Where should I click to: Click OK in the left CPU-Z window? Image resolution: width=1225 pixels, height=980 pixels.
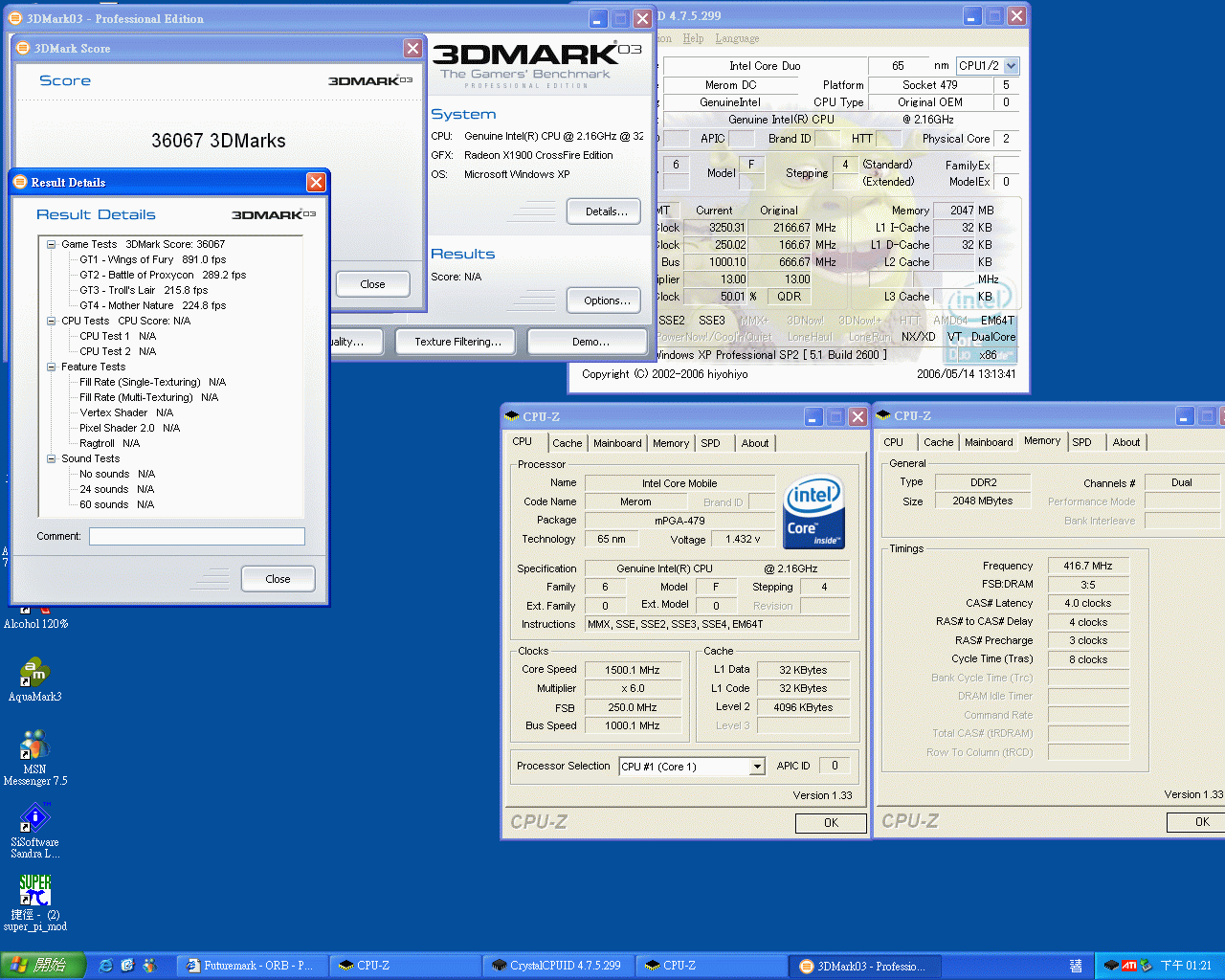tap(831, 822)
